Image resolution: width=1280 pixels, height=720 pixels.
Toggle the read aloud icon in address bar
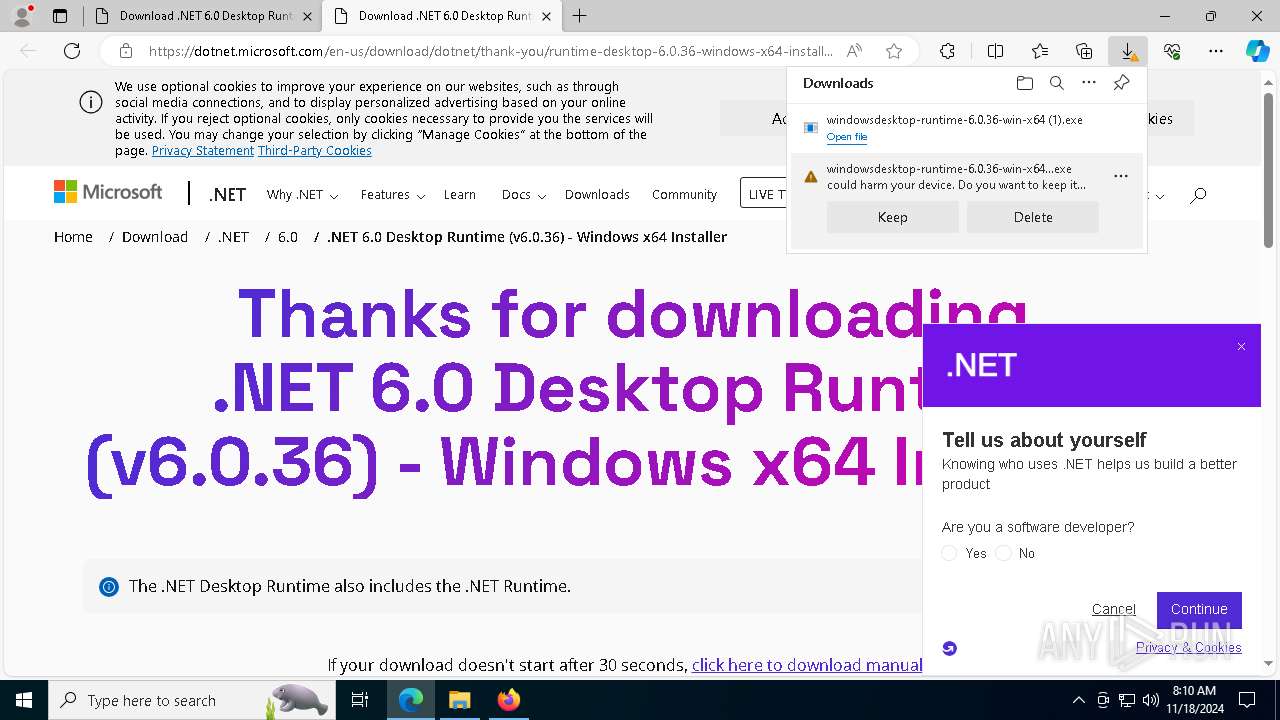click(854, 51)
